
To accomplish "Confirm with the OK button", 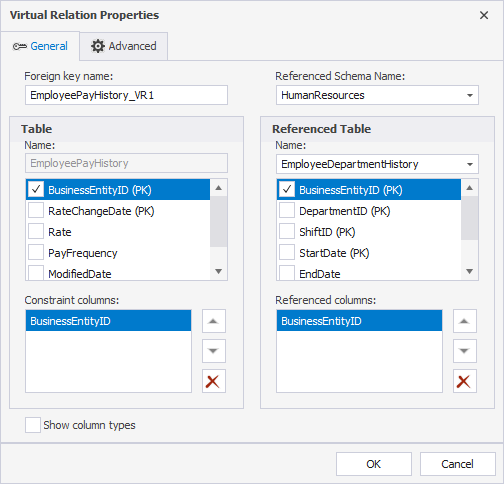I will [x=374, y=464].
